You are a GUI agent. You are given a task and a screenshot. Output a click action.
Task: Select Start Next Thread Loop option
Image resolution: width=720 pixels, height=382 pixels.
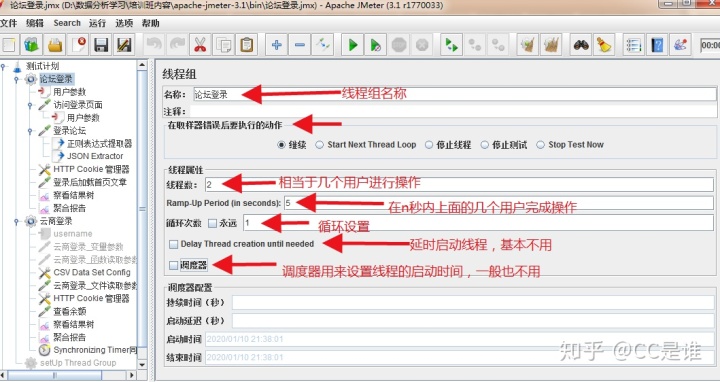(x=319, y=145)
